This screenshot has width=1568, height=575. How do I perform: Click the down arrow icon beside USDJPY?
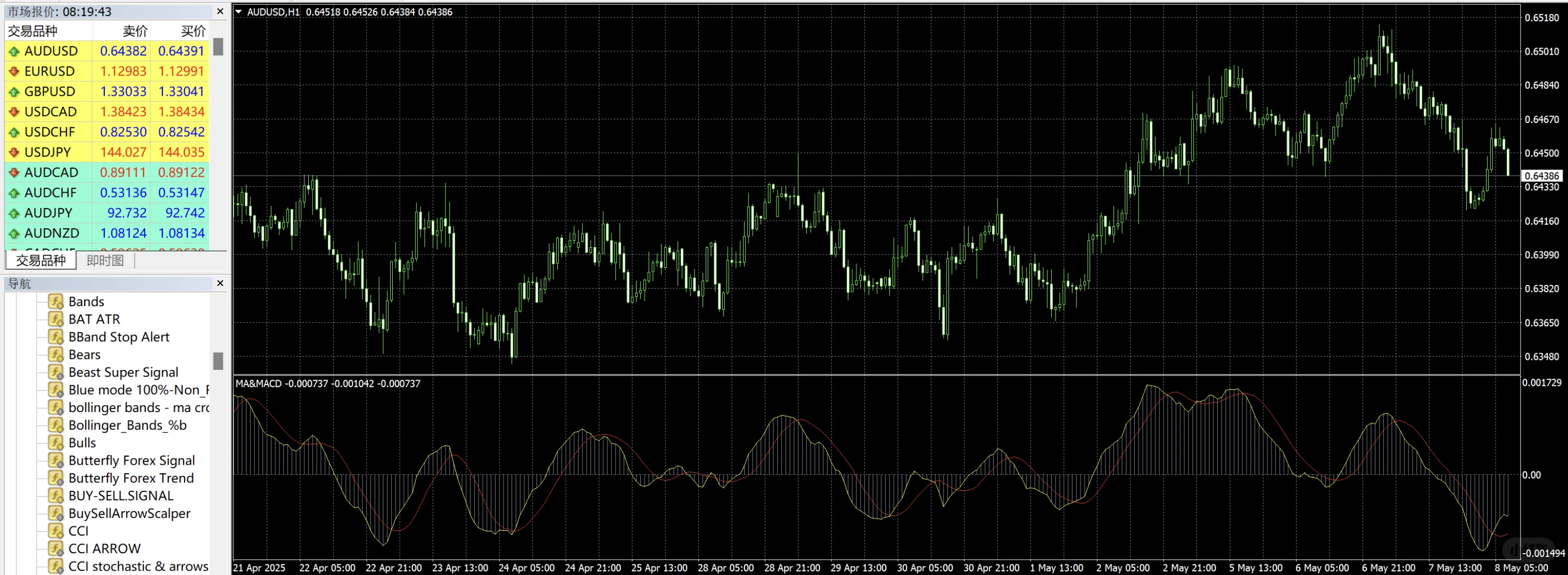[x=14, y=153]
